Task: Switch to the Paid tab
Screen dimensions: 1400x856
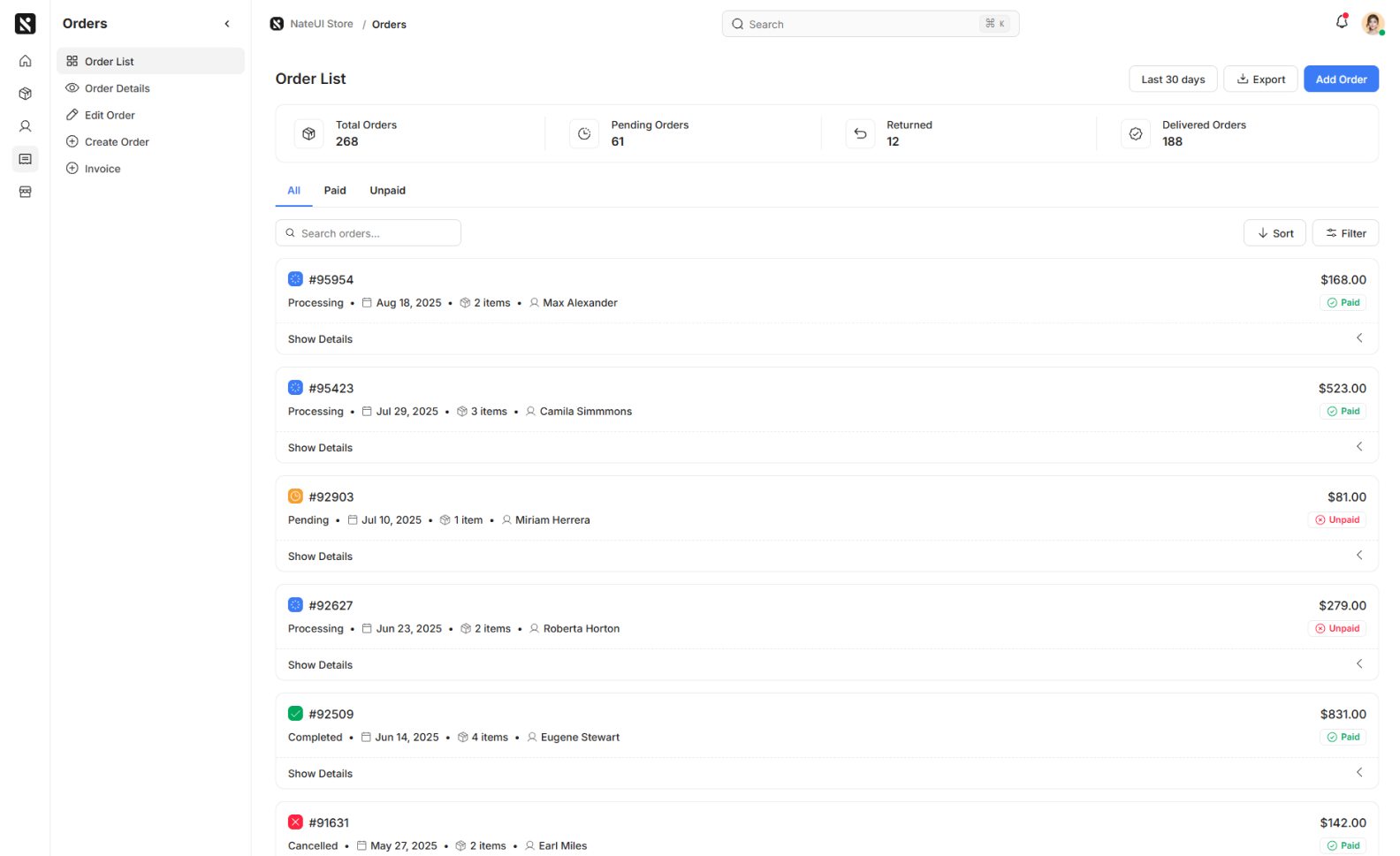Action: 335,191
